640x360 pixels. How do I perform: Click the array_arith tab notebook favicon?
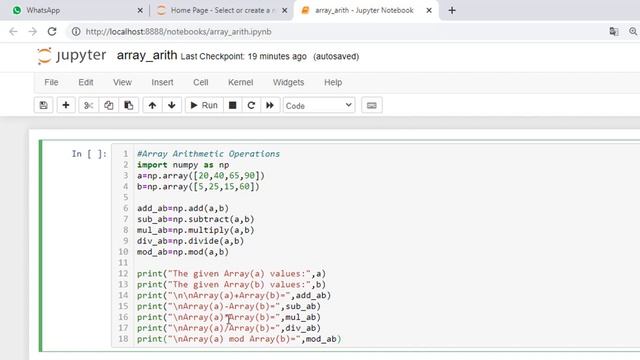coord(305,10)
